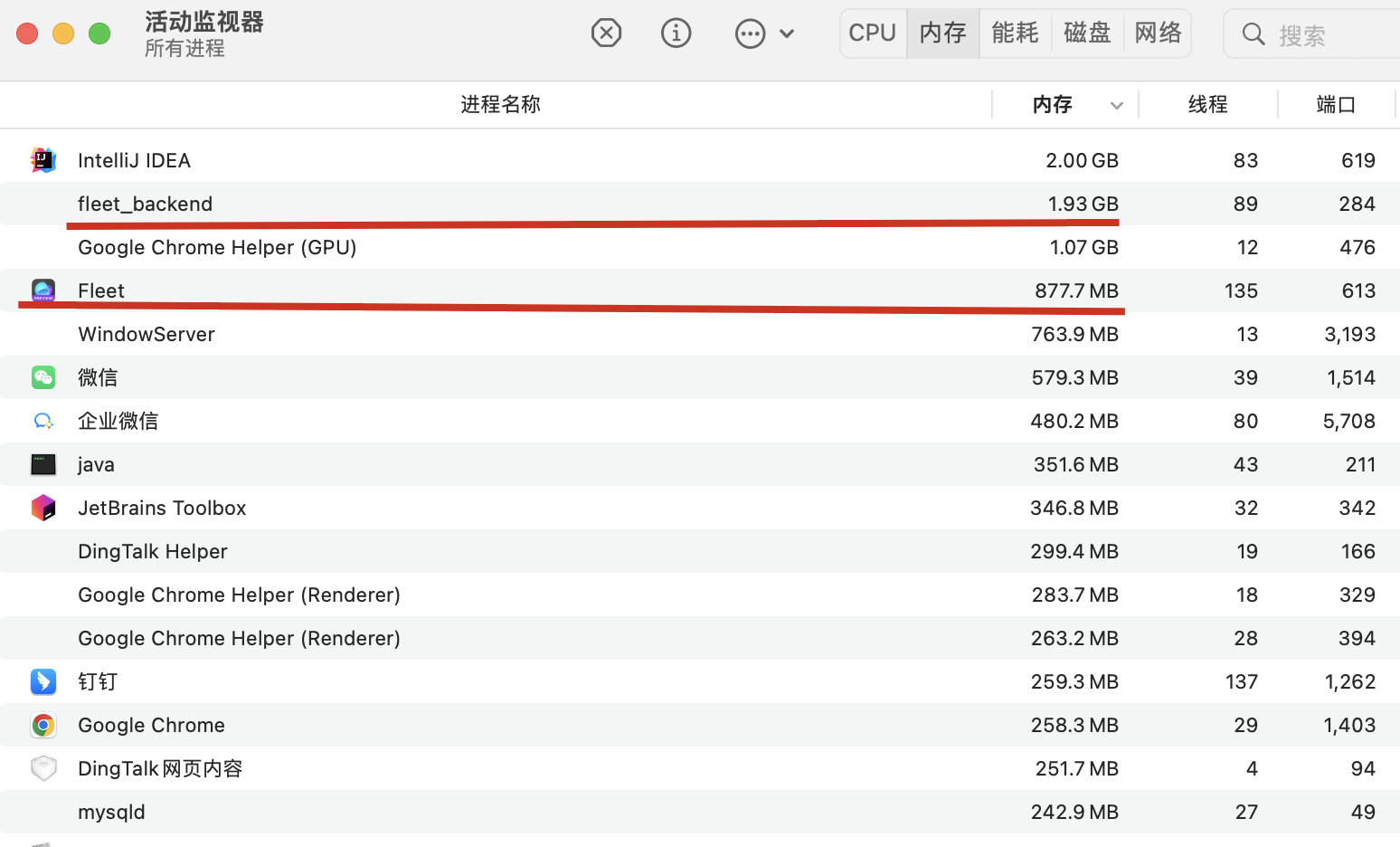Switch to the CPU tab
Screen dimensions: 1400x847
tap(873, 33)
